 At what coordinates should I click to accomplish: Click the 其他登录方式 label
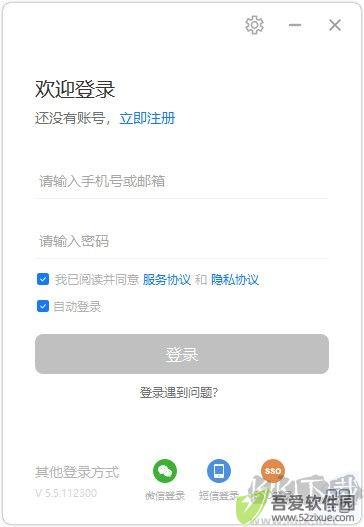pos(77,472)
